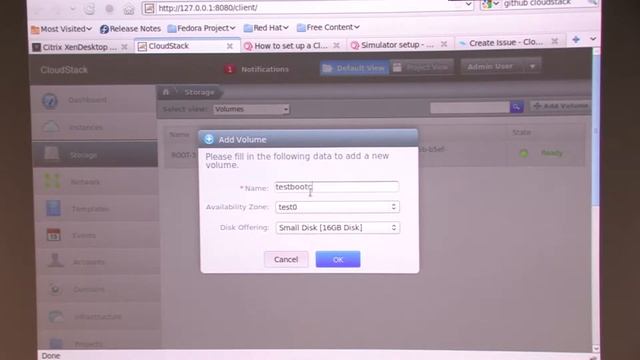Switch to the CloudStack tab

(x=187, y=46)
